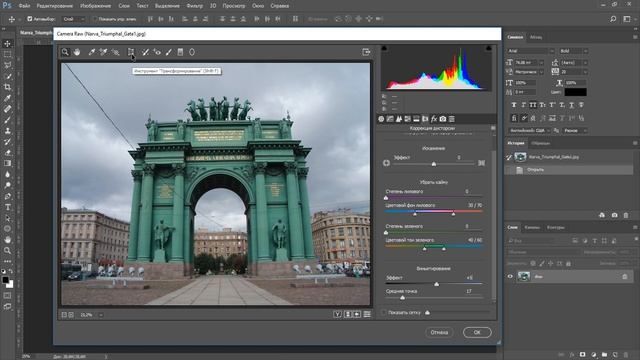This screenshot has height=360, width=640.
Task: Select the Graduated Filter tool in Camera Raw
Action: click(x=180, y=52)
